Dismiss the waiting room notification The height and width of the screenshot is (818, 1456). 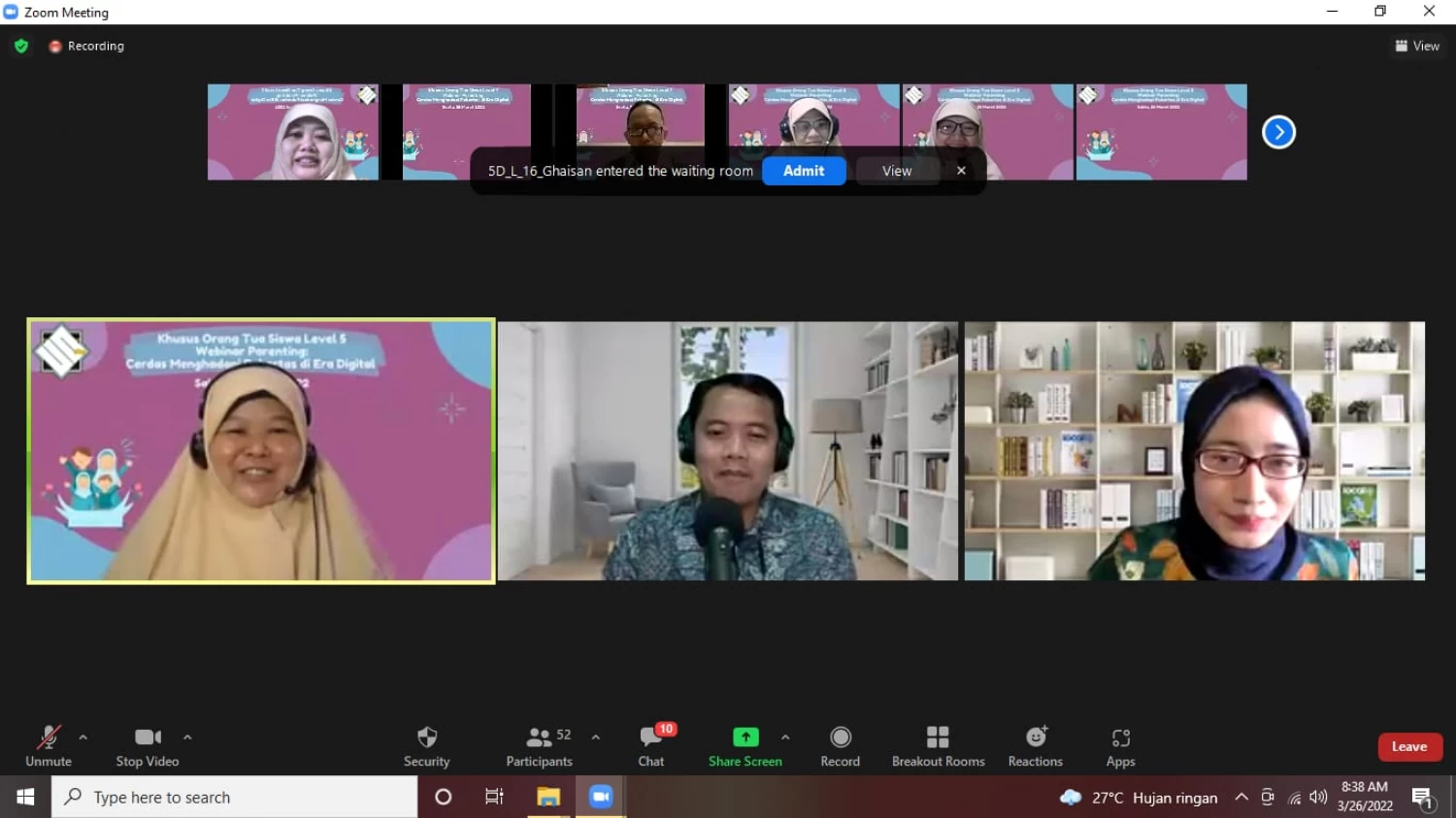point(961,171)
